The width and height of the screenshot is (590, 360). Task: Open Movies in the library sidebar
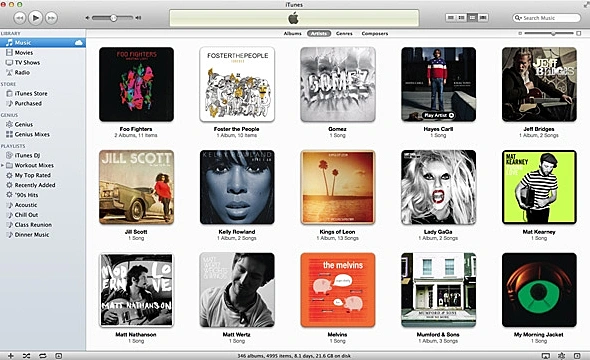(x=23, y=53)
